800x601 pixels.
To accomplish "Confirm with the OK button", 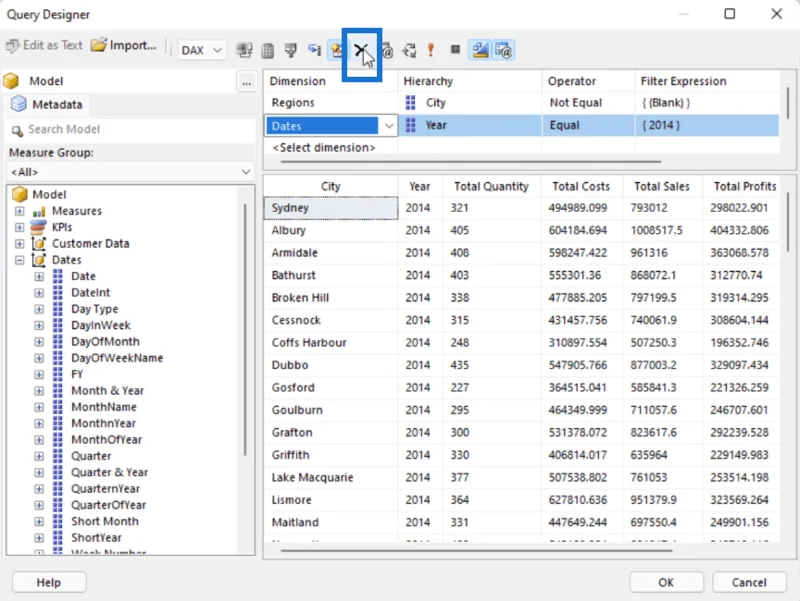I will click(x=666, y=583).
